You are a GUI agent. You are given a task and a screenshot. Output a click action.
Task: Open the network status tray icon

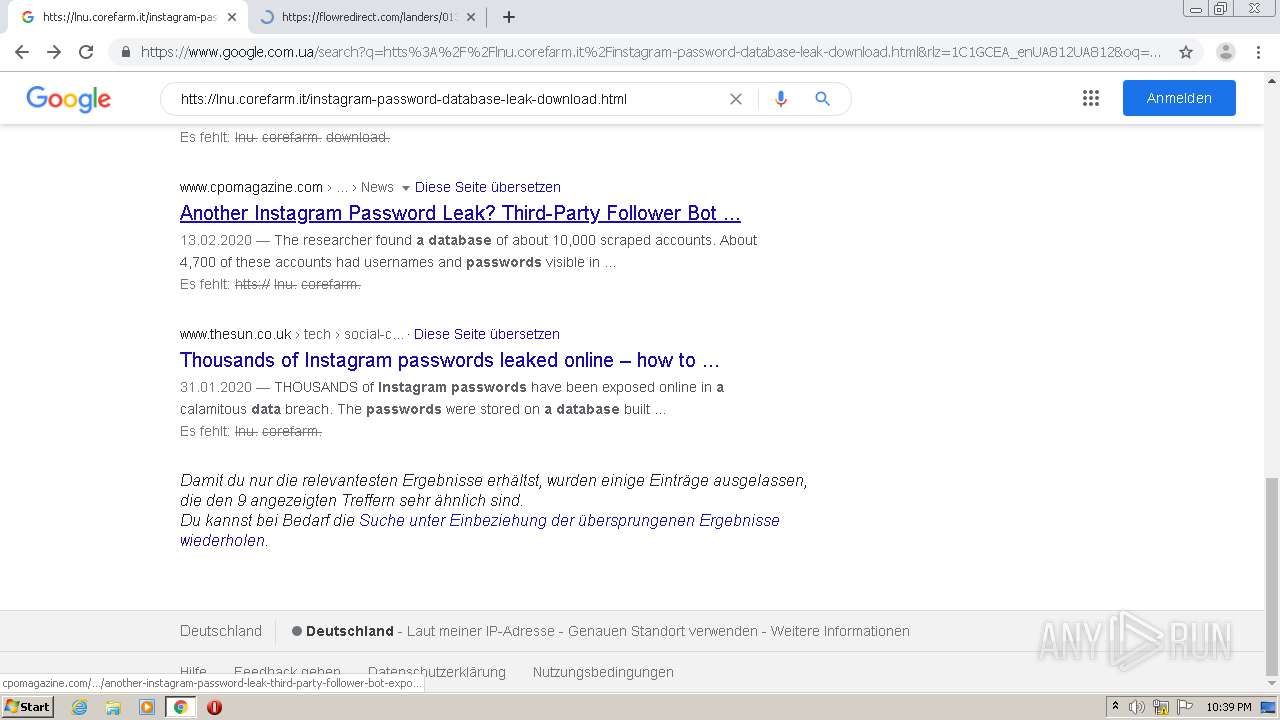1161,707
